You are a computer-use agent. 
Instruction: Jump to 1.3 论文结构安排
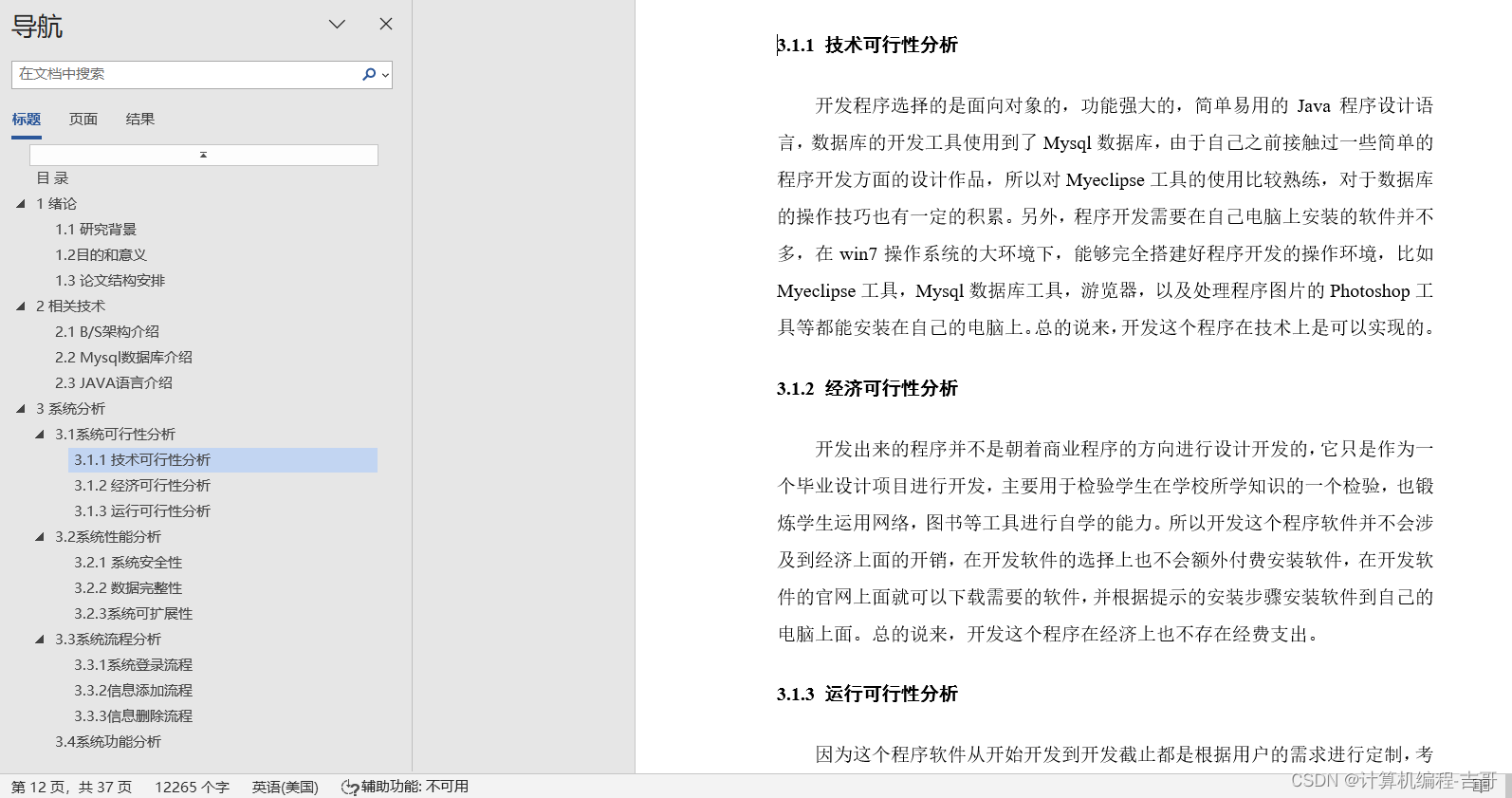(110, 281)
